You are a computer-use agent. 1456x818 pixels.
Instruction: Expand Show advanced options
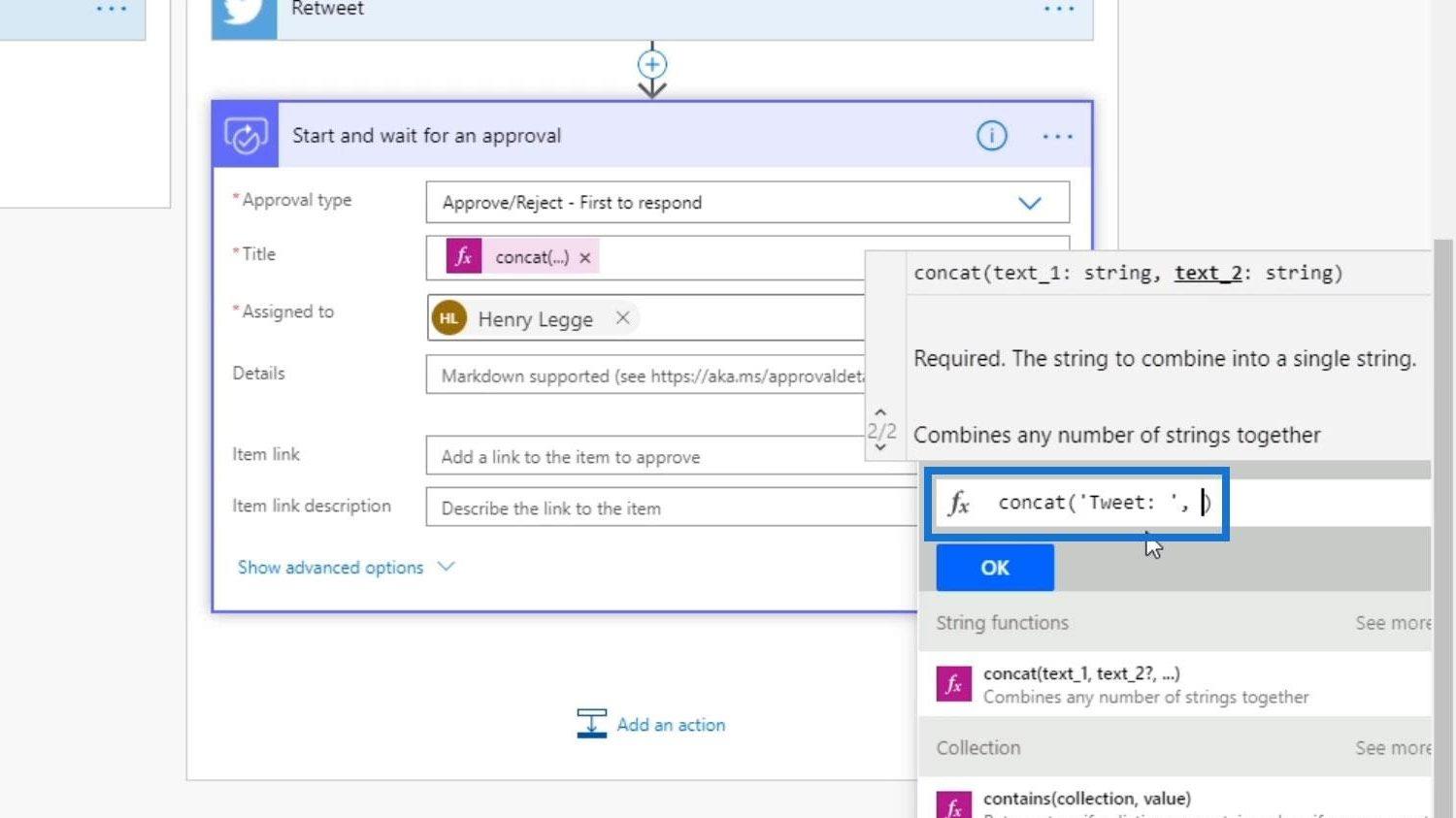(x=330, y=568)
